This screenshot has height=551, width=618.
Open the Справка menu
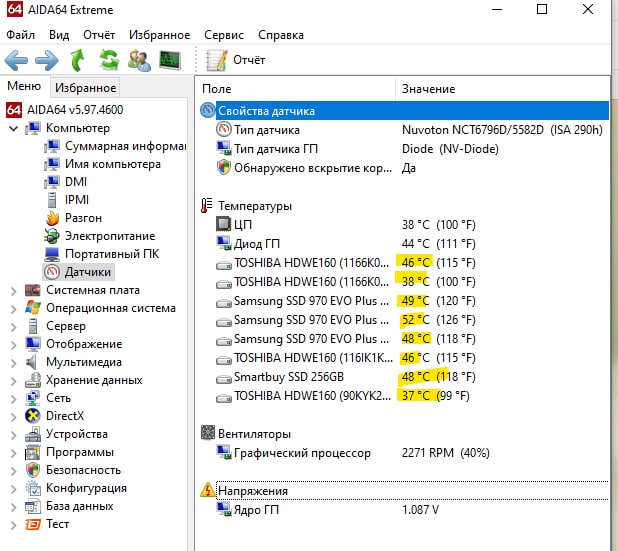[281, 35]
